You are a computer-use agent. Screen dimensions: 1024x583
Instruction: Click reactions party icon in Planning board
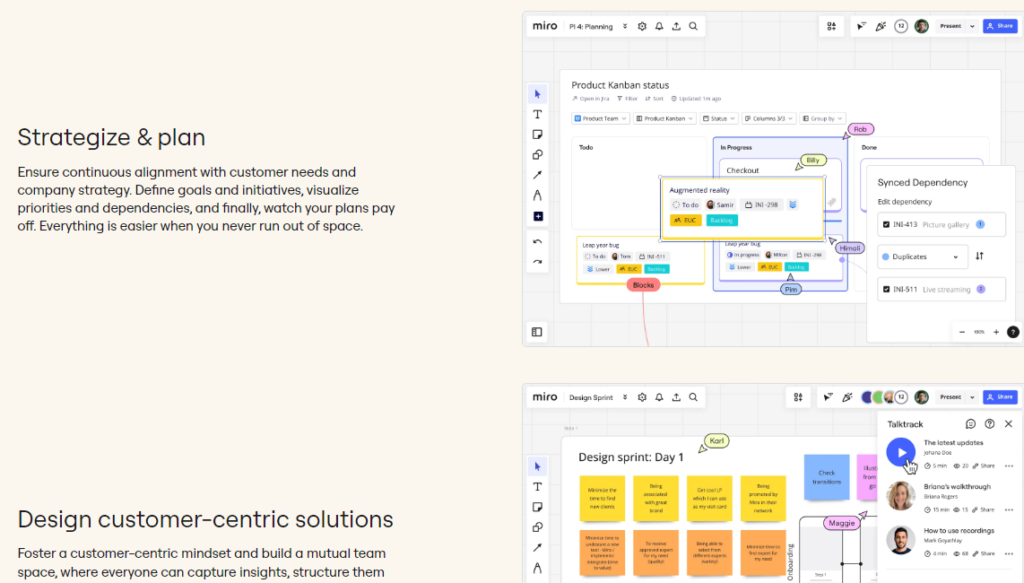(x=881, y=26)
